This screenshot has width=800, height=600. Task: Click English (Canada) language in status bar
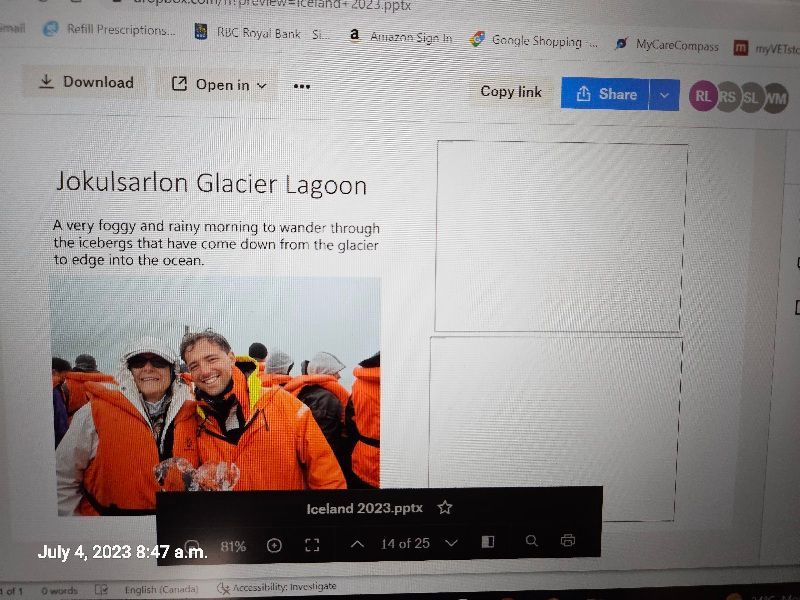[161, 589]
